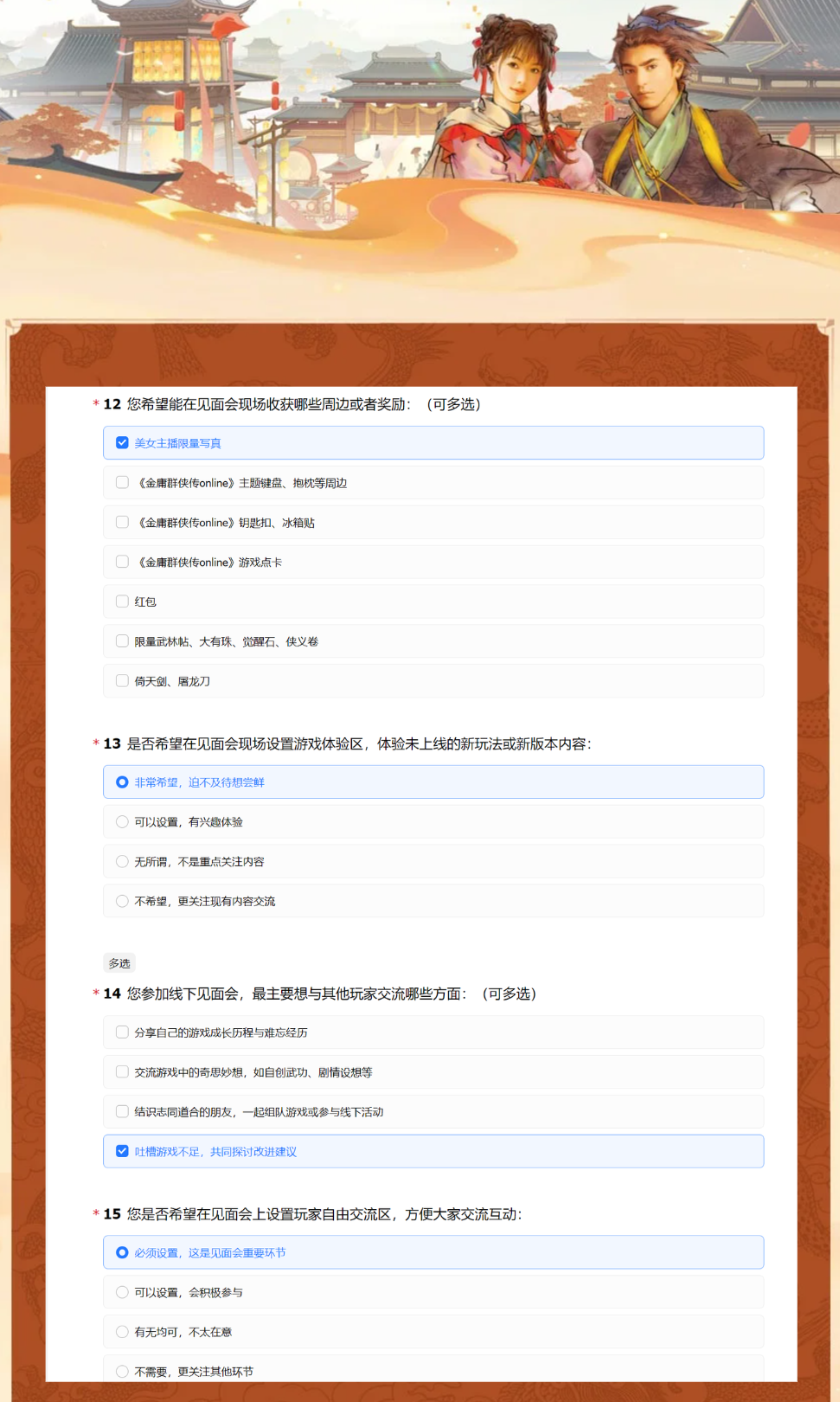Select 非常希望，迫不及待想尝鲜 radio

pos(433,782)
